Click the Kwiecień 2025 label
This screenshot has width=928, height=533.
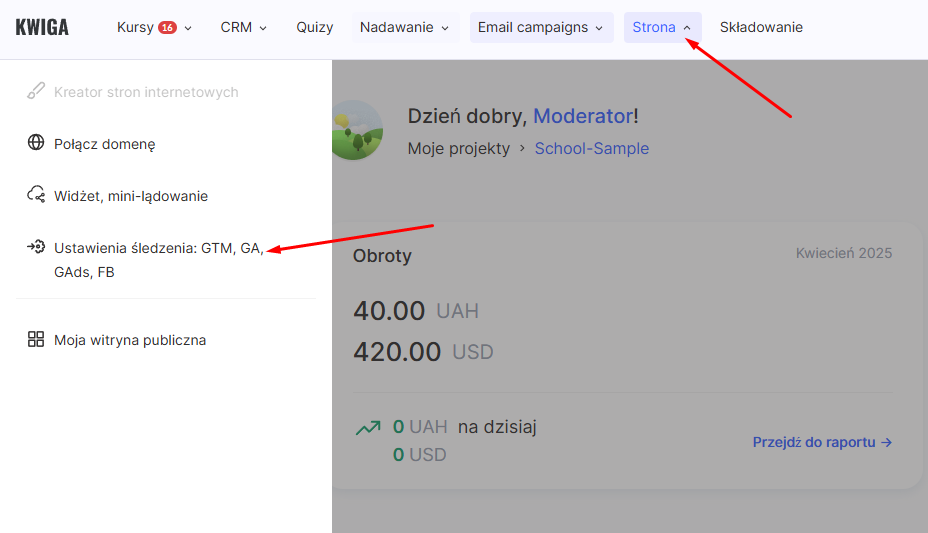[x=844, y=253]
